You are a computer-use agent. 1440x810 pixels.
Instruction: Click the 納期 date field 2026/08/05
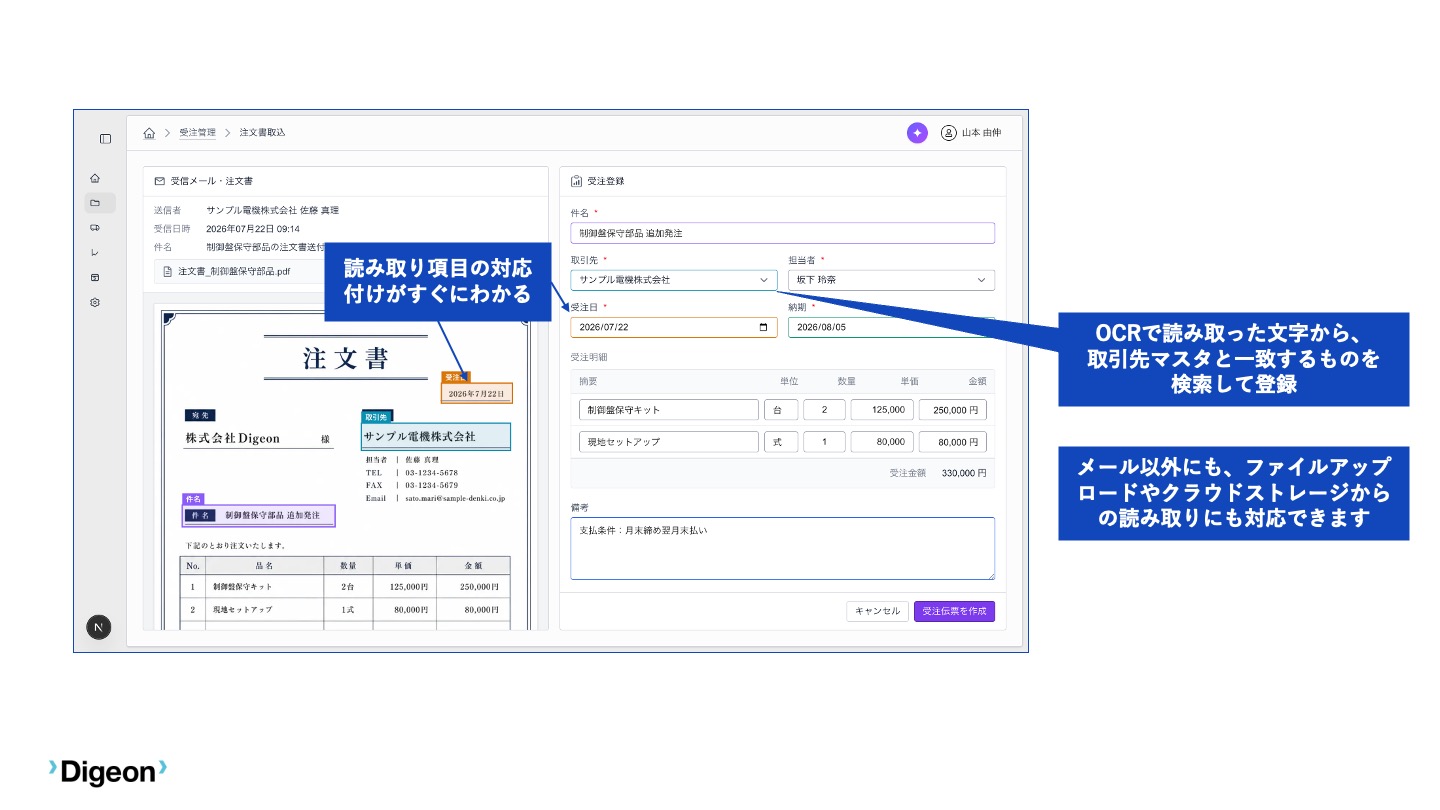[891, 327]
